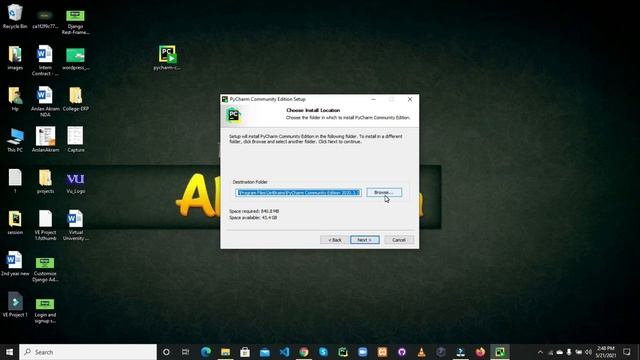Open the PyCharm icon in the taskbar
Image resolution: width=640 pixels, height=360 pixels.
[343, 352]
